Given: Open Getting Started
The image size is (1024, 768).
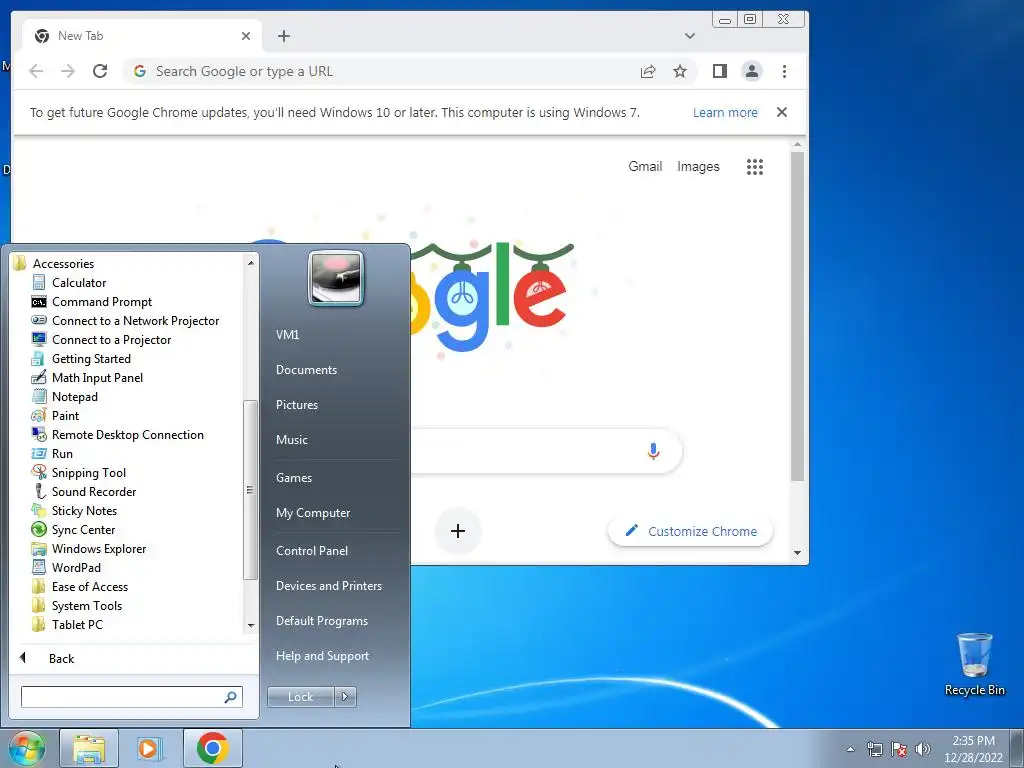Looking at the screenshot, I should [x=91, y=359].
